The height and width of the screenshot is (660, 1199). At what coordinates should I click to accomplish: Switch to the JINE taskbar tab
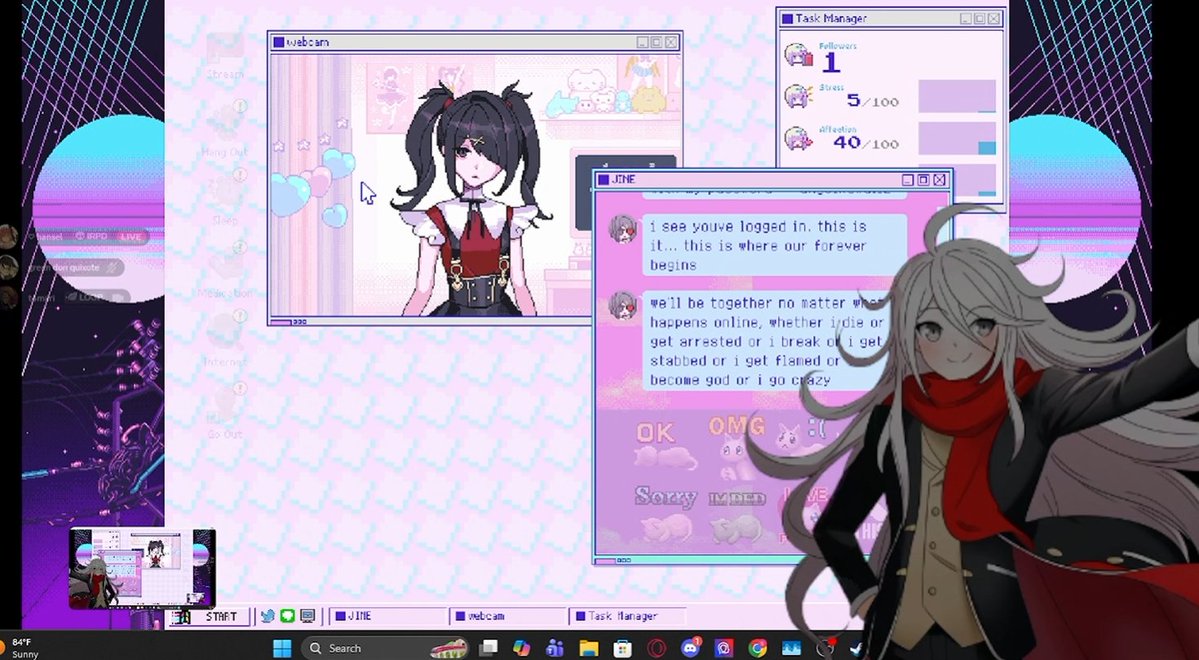click(388, 616)
